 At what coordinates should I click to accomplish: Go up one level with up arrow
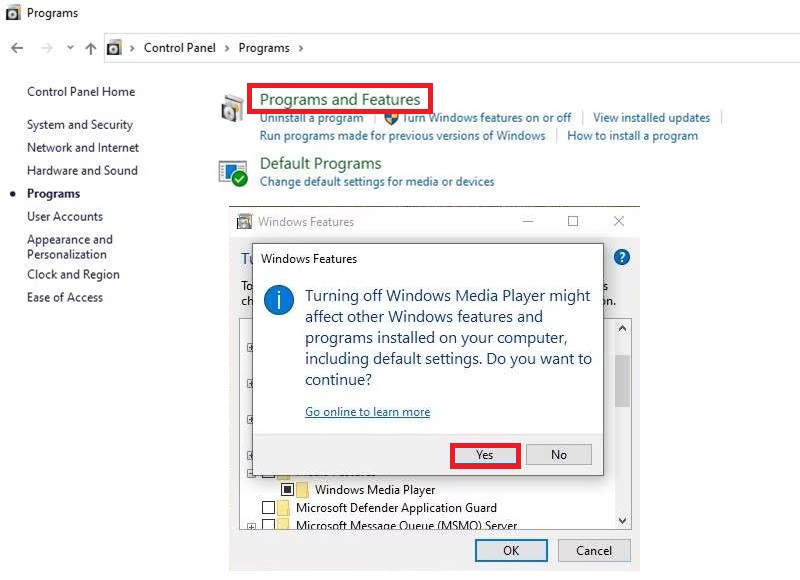(91, 48)
